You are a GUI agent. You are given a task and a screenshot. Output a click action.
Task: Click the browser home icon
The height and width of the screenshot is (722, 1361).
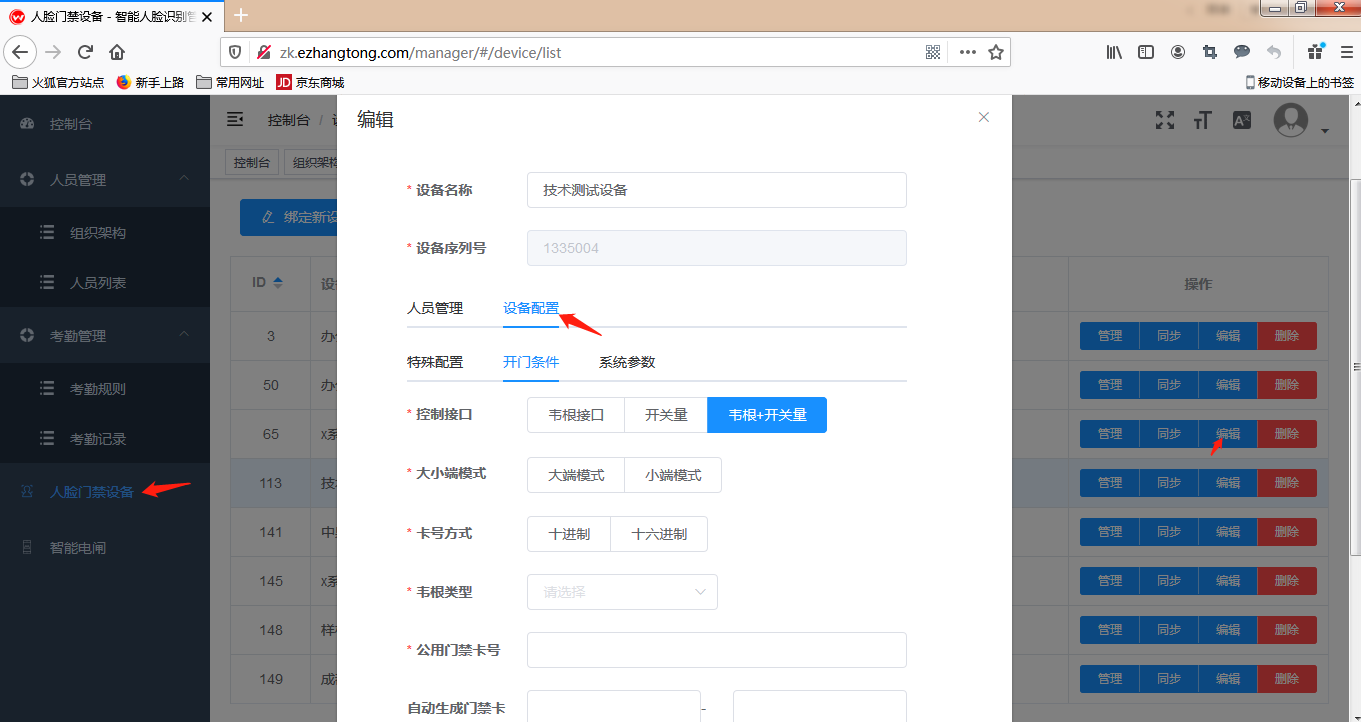[x=117, y=52]
